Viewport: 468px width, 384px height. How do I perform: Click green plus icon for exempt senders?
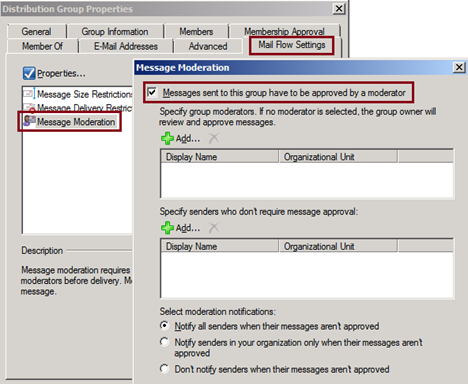tap(167, 228)
